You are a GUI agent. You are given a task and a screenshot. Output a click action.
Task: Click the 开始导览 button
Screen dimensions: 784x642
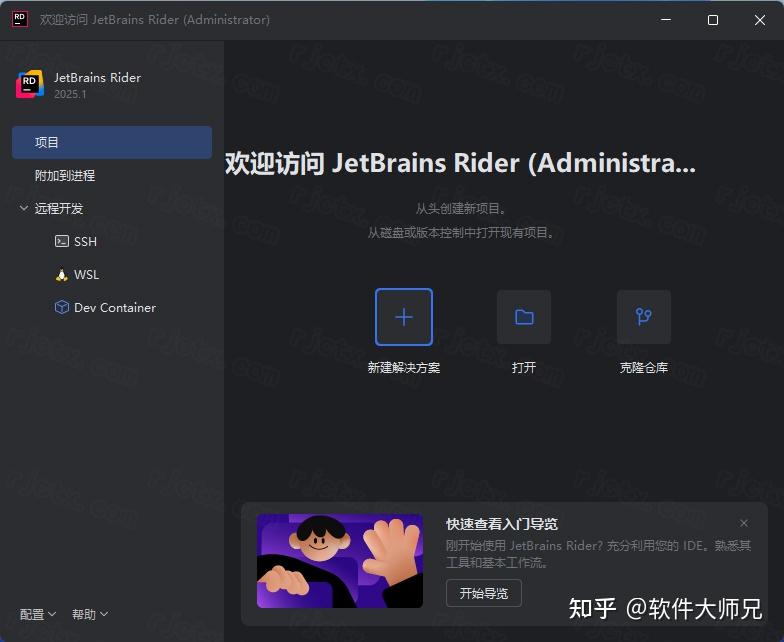point(484,593)
